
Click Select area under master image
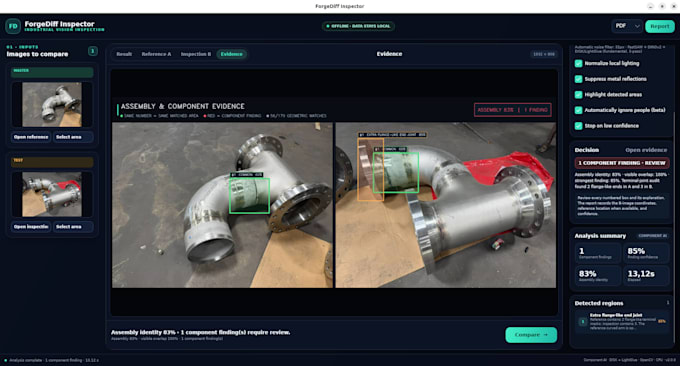click(x=73, y=137)
